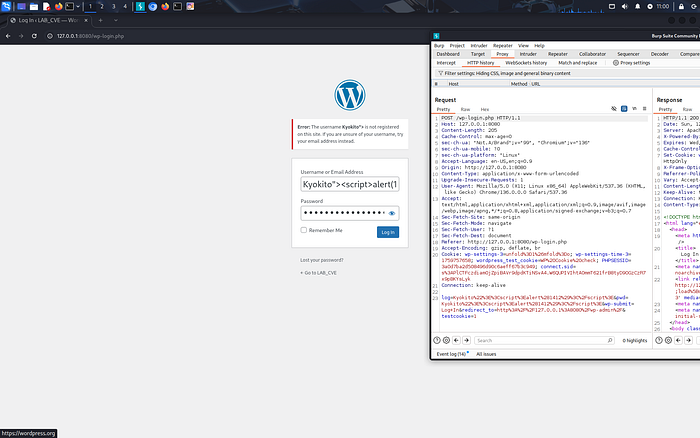
Task: Close the Log In LAB_CVE browser tab
Action: click(86, 20)
